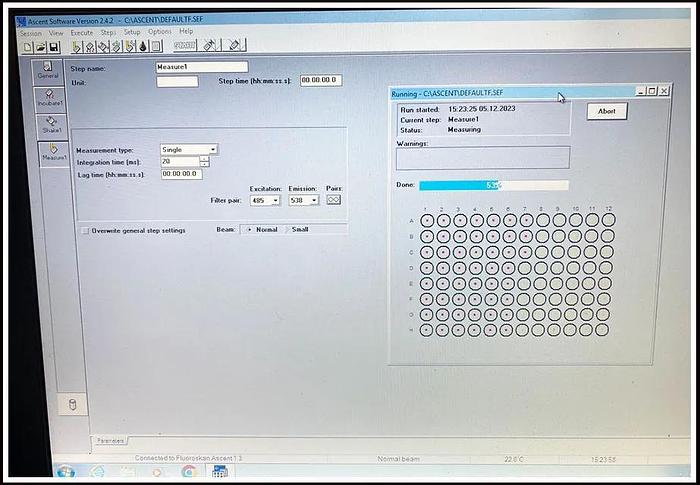
Task: Click the Lag time input field
Action: 182,174
